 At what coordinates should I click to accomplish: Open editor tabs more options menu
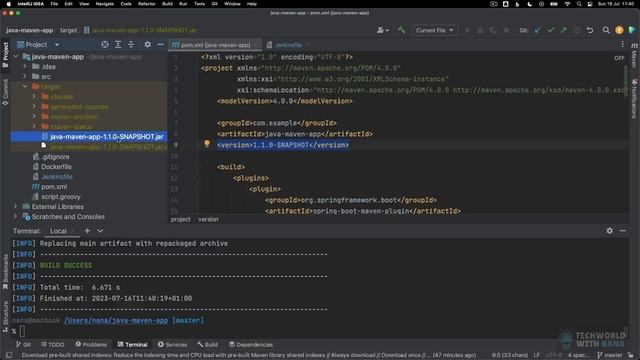tap(622, 44)
